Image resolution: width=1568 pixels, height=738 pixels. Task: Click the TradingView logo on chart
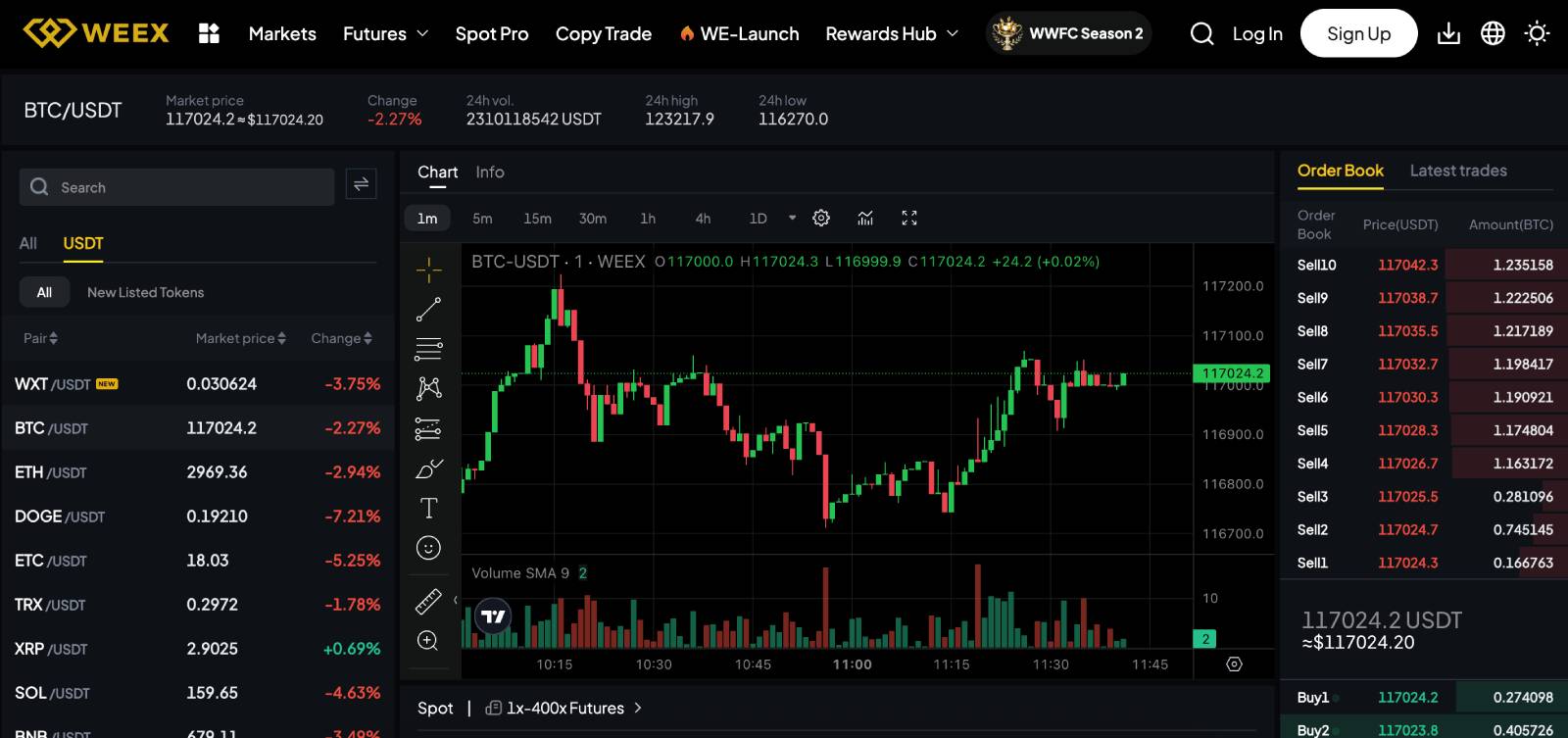[493, 616]
